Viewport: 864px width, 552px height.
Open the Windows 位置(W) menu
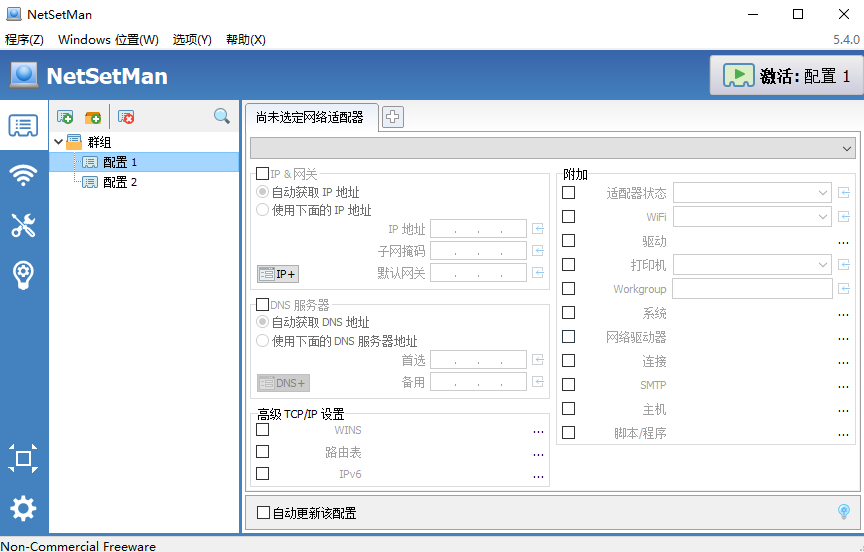(x=109, y=40)
